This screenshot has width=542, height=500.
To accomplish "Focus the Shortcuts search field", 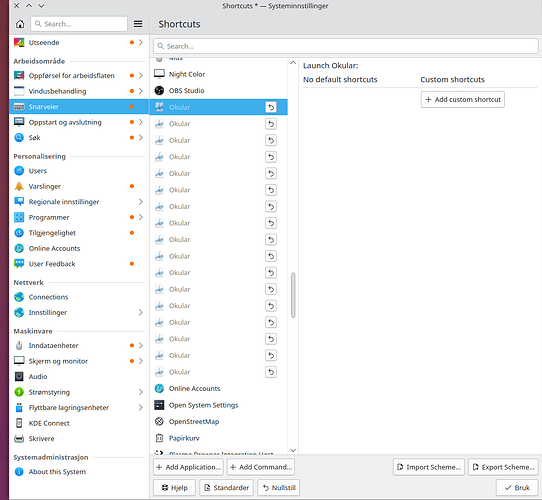I will click(x=346, y=46).
